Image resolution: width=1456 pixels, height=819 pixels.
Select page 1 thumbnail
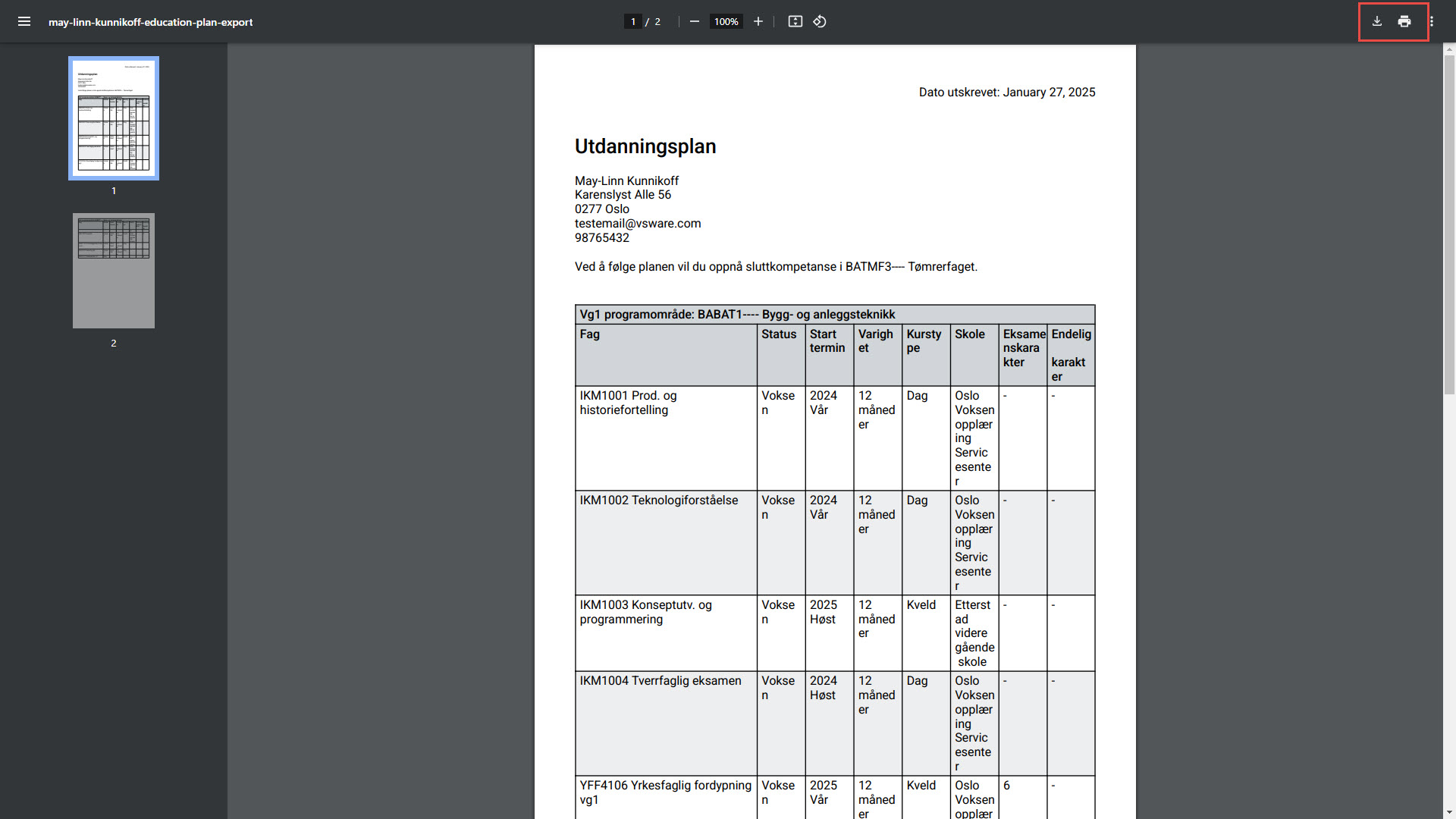coord(114,118)
